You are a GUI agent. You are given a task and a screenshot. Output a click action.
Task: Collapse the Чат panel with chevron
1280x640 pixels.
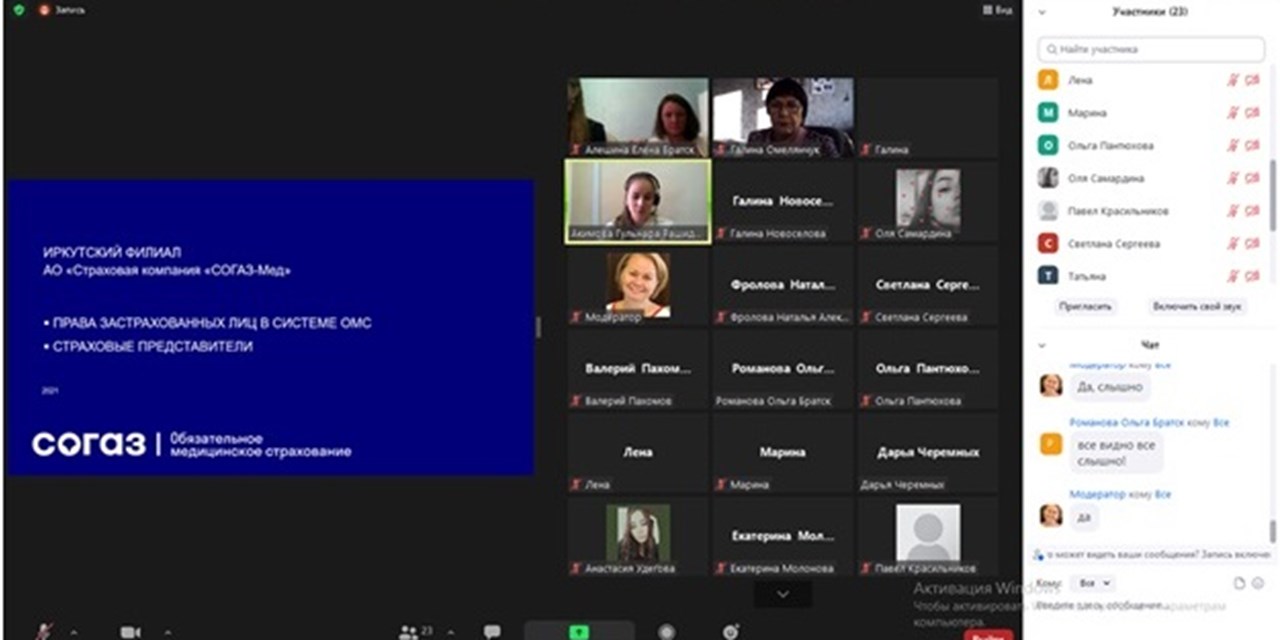click(1042, 345)
